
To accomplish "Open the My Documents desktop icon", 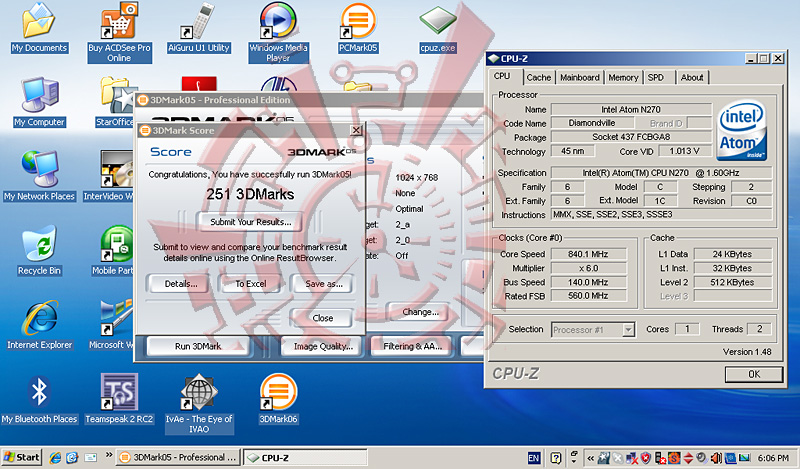I will (39, 28).
